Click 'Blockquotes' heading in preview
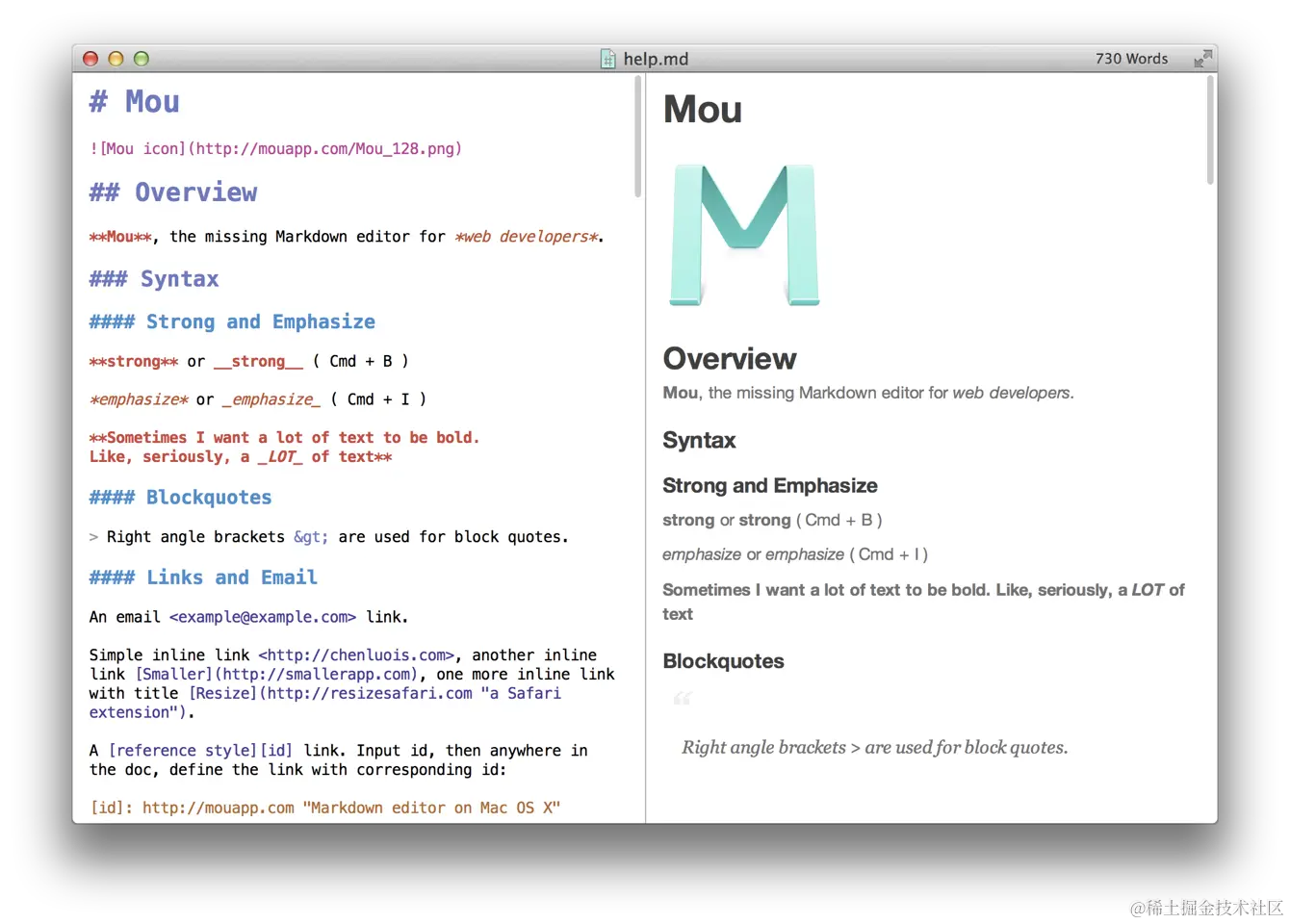1290x924 pixels. [723, 661]
